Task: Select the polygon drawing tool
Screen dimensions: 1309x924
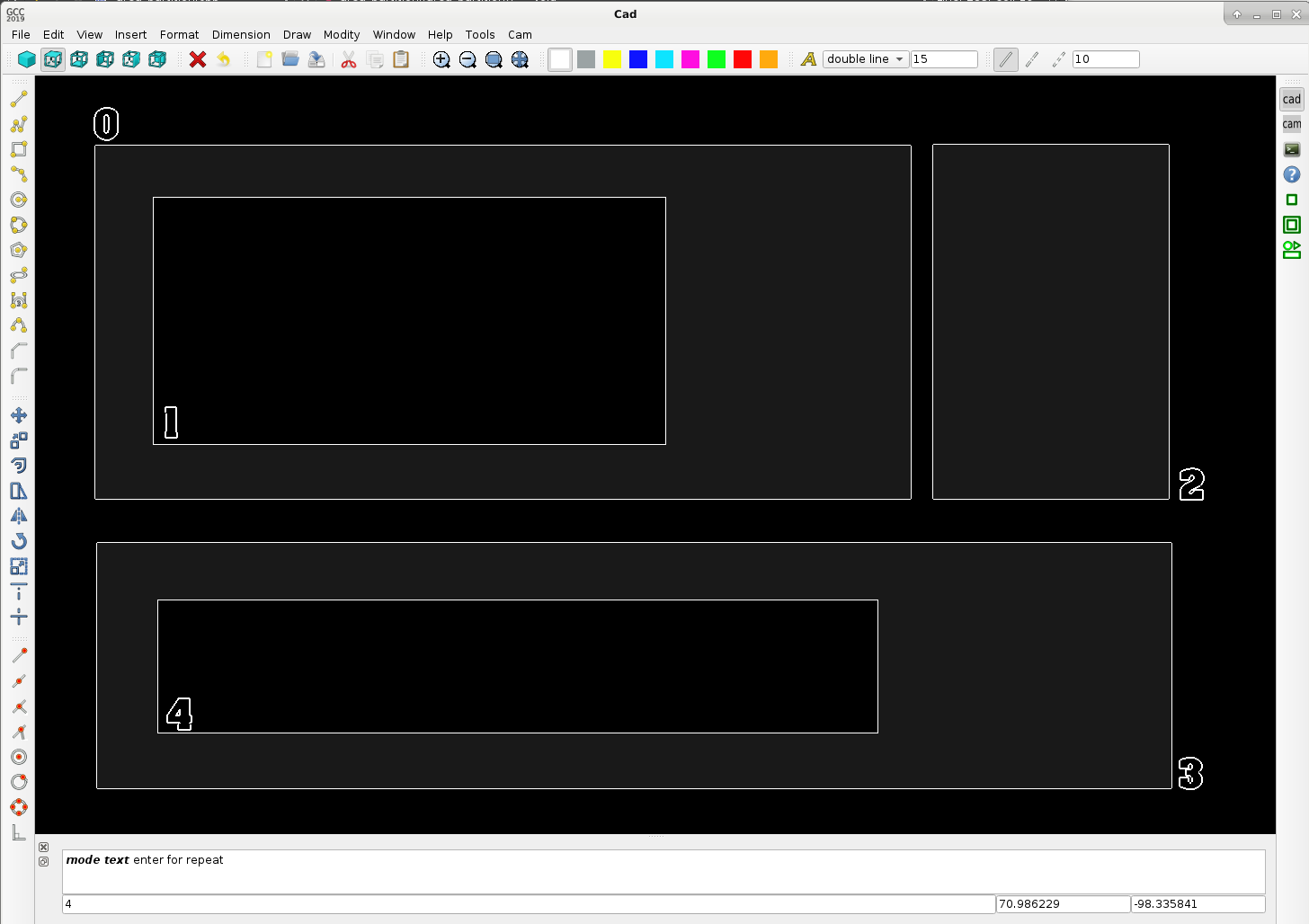Action: 19,250
